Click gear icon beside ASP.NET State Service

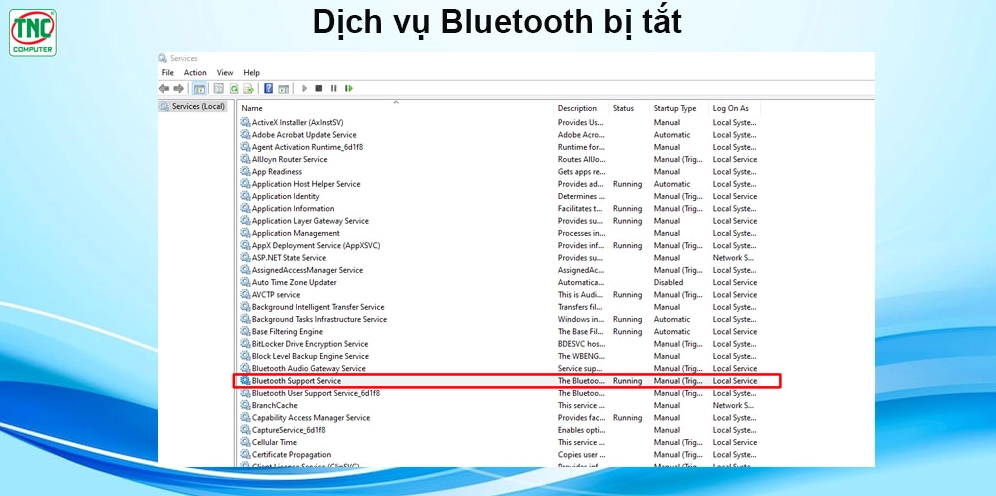click(245, 258)
